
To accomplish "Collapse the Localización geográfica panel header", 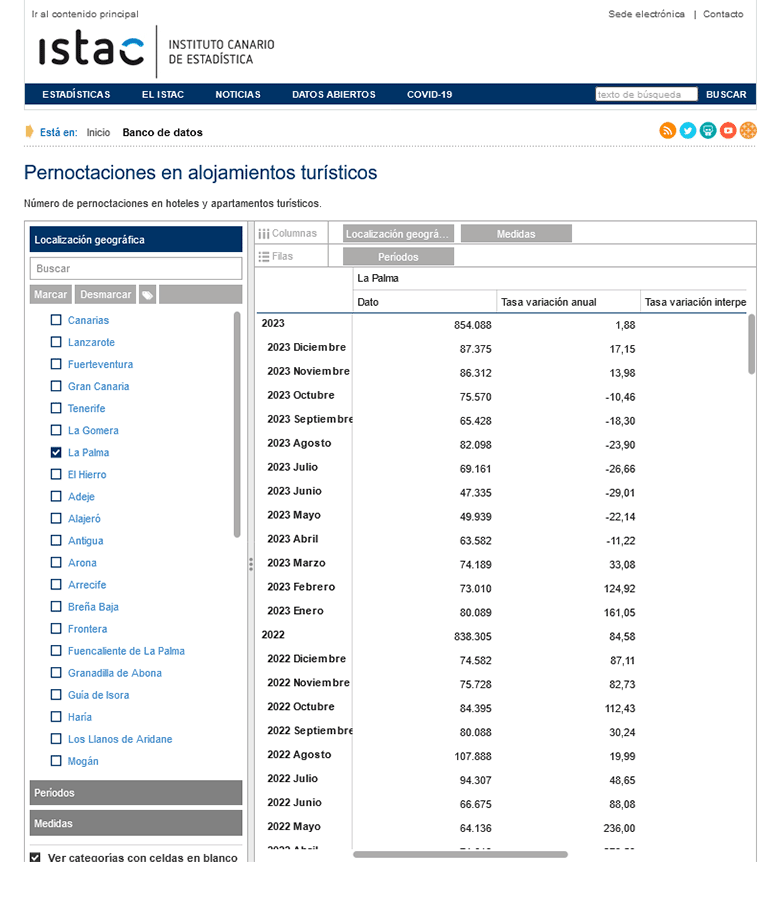I will (x=136, y=240).
